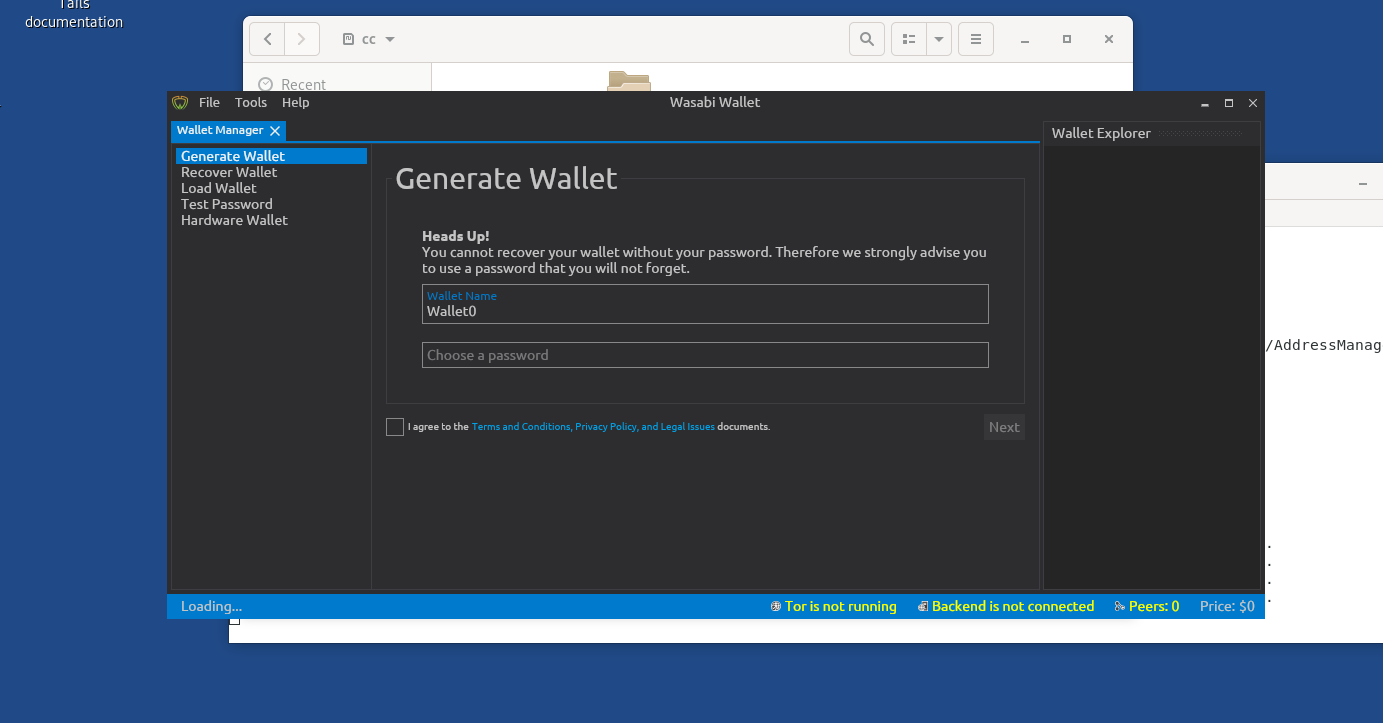This screenshot has height=723, width=1383.
Task: Switch file manager to list view
Action: coord(908,38)
